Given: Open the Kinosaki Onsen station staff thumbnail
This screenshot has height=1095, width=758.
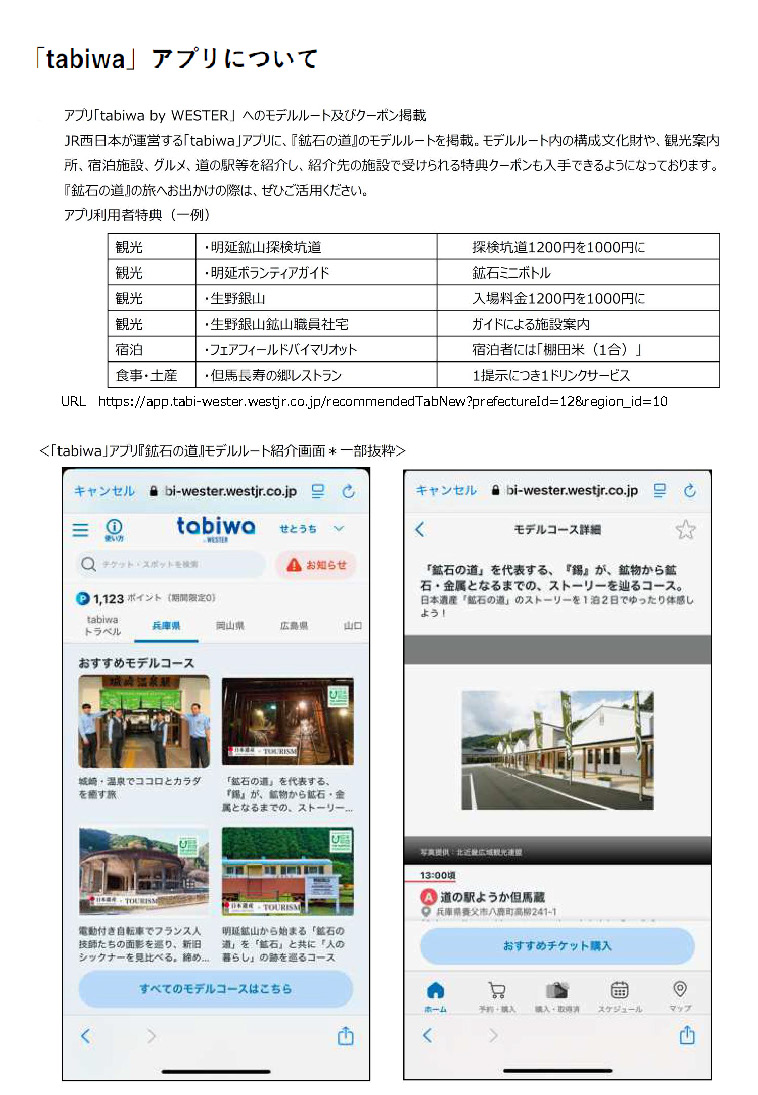Looking at the screenshot, I should tap(145, 721).
